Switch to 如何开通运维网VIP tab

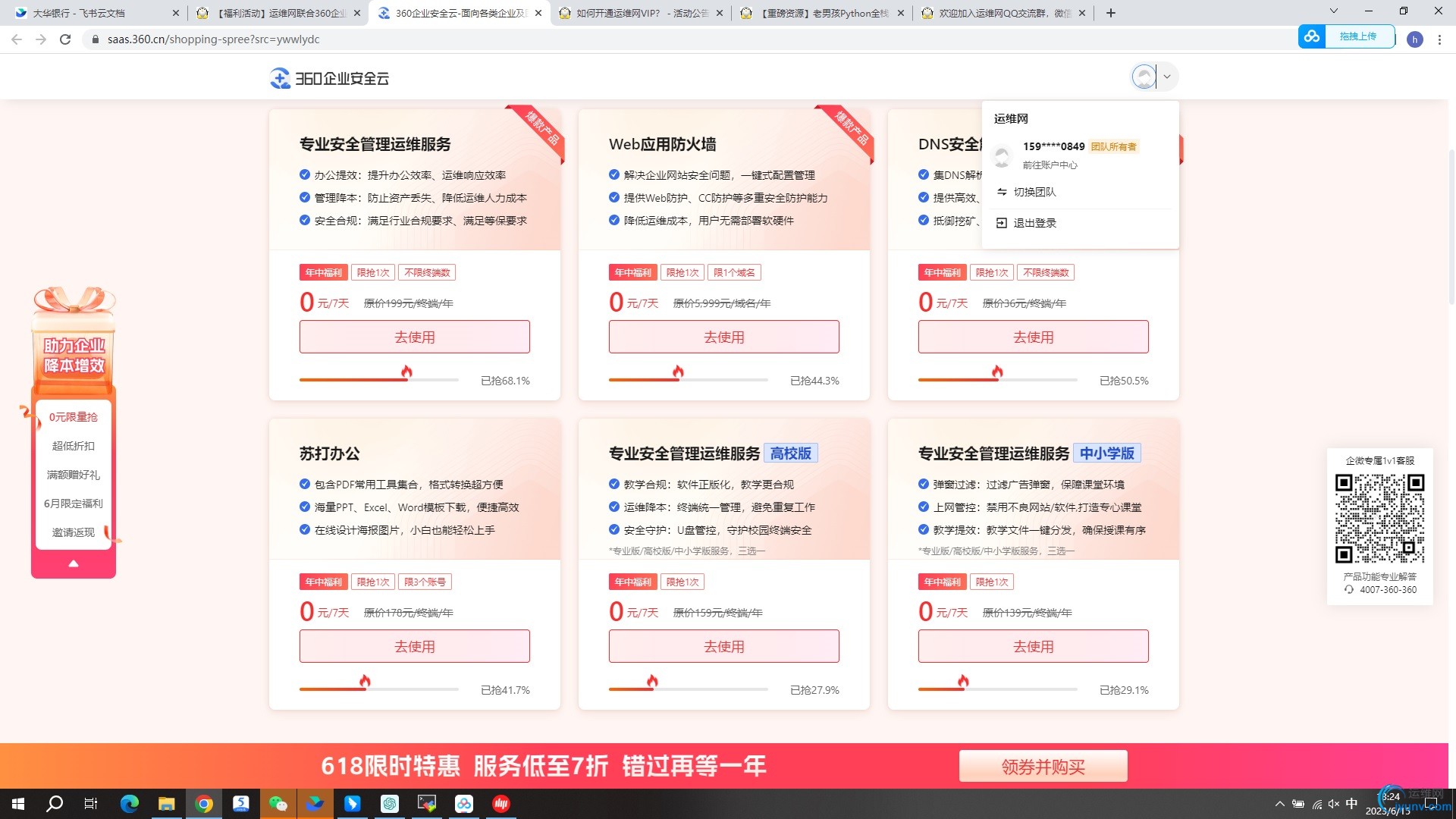(x=641, y=13)
